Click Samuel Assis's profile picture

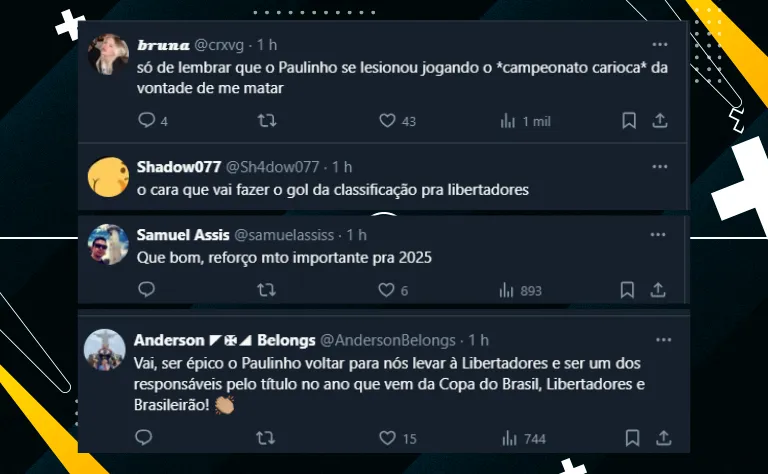[x=108, y=246]
